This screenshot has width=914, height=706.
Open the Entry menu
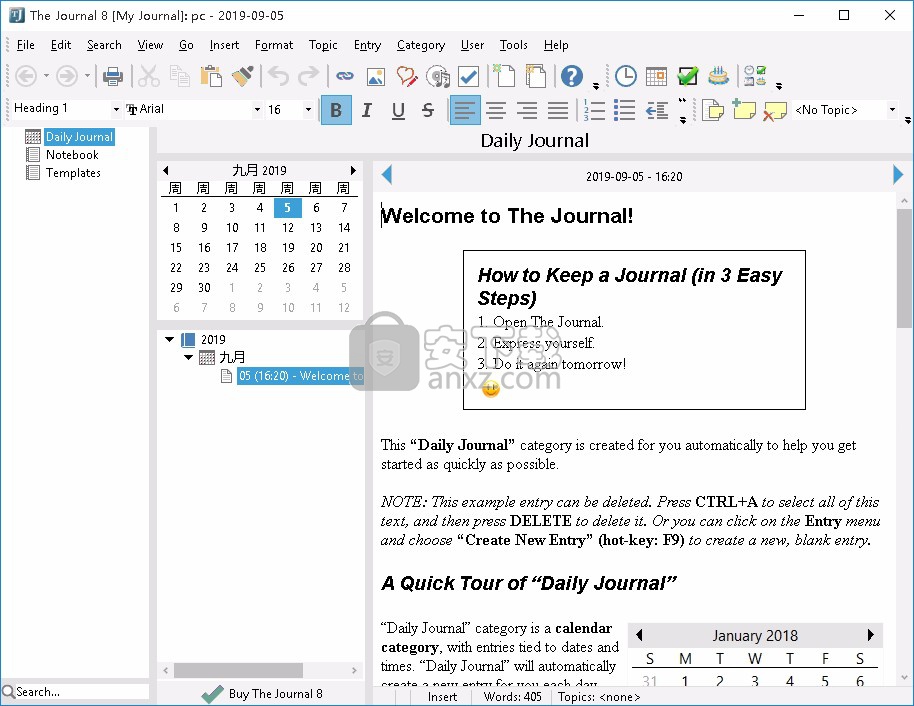pos(367,45)
